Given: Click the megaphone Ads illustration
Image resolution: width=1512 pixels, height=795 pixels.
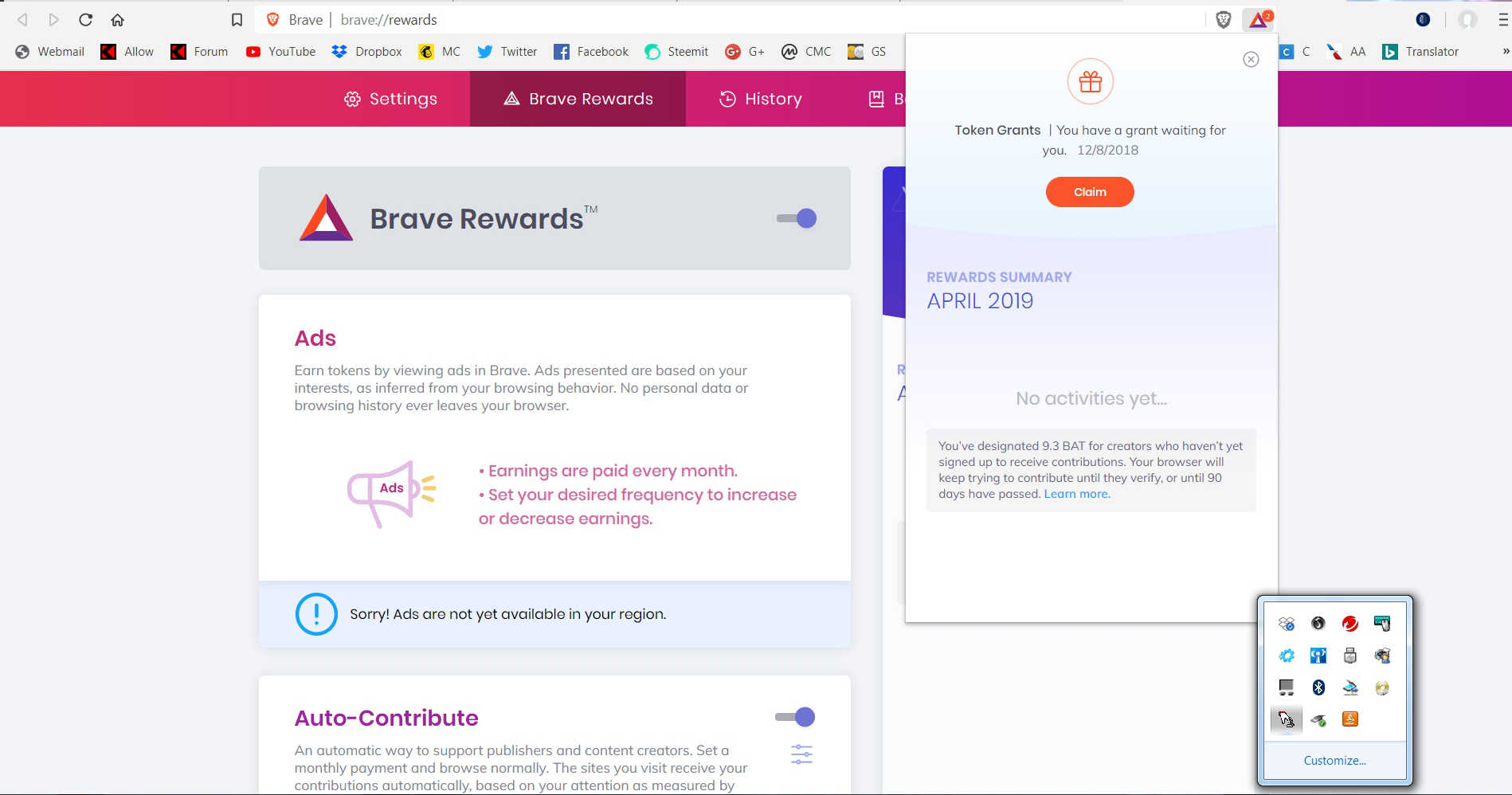Looking at the screenshot, I should click(x=391, y=494).
